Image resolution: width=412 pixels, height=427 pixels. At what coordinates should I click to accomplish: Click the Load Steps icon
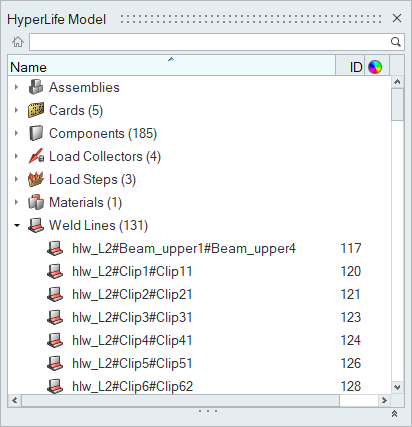[x=36, y=179]
